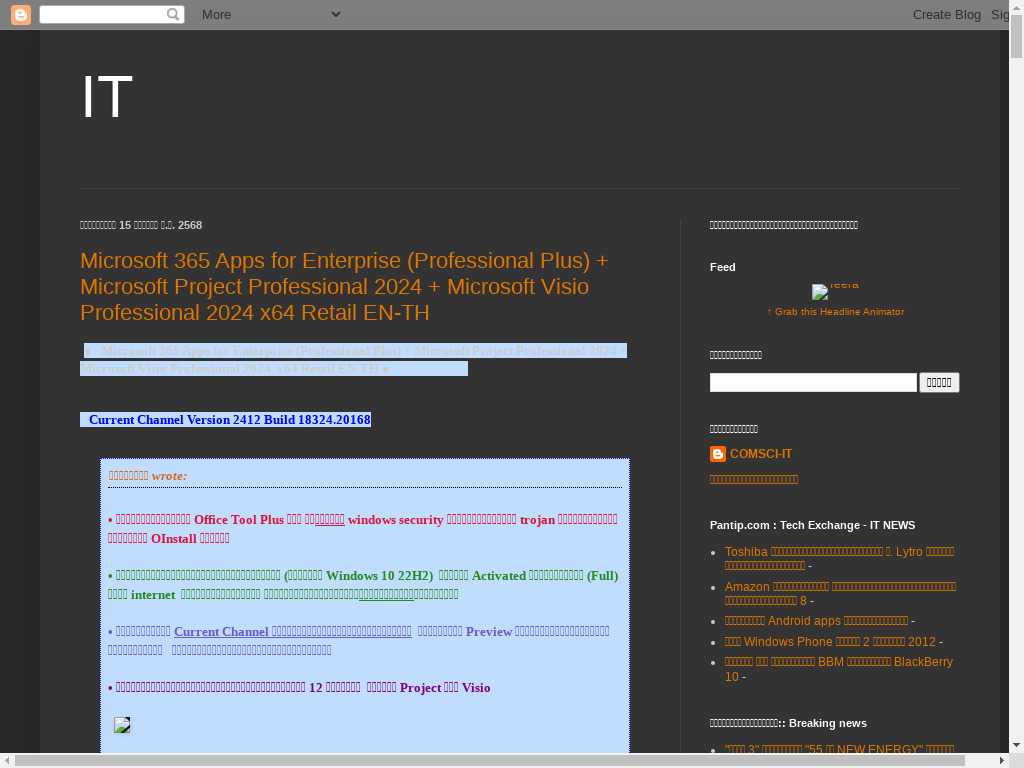Open the Microsoft 365 Apps post title
The width and height of the screenshot is (1024, 768).
[344, 287]
